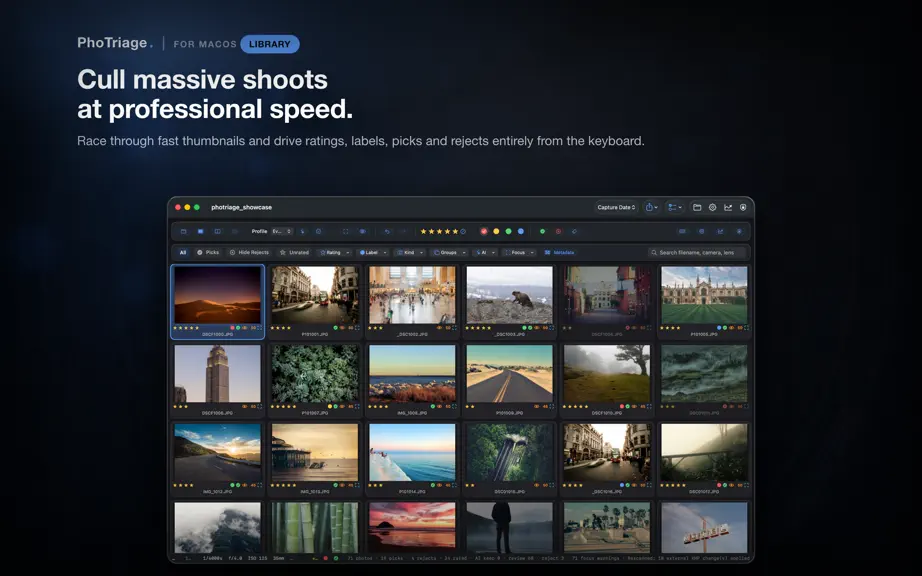Screen dimensions: 922x576
Task: Toggle eye icon on _DSC1002.JPG card
Action: pyautogui.click(x=439, y=328)
